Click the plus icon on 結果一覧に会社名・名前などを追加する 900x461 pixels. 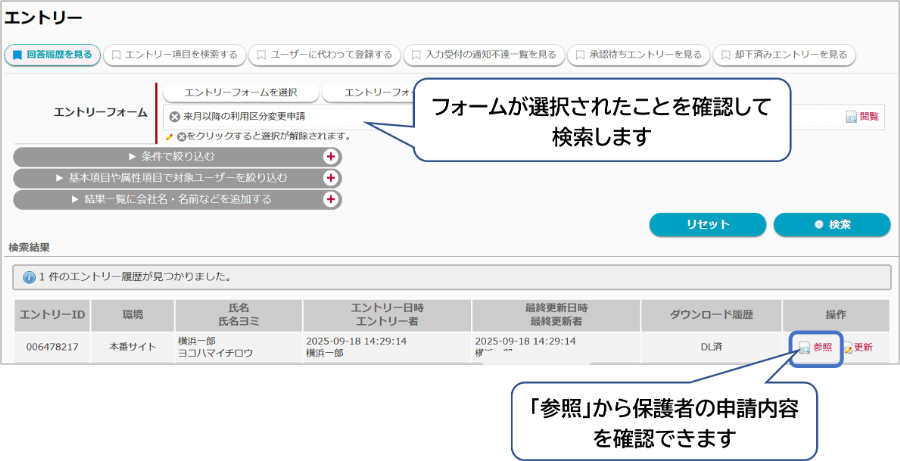[331, 199]
